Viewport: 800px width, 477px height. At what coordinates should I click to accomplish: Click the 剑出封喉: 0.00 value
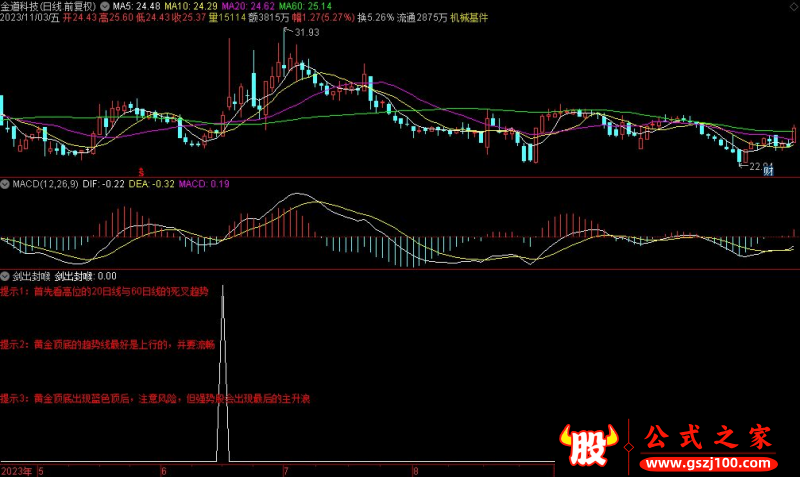tap(86, 277)
